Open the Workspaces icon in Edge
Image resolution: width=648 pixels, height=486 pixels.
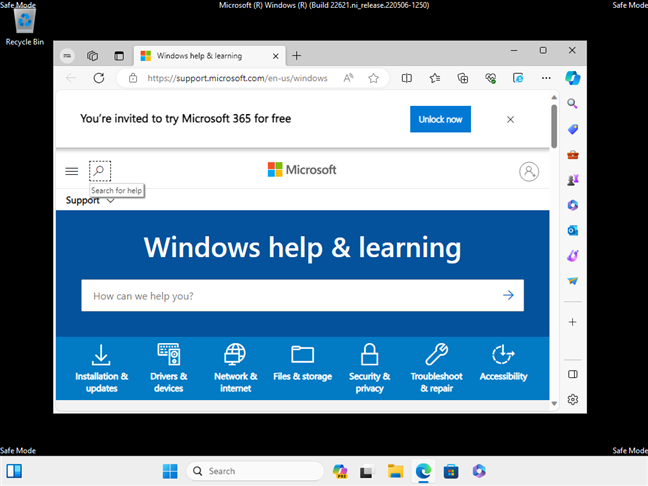(x=93, y=56)
